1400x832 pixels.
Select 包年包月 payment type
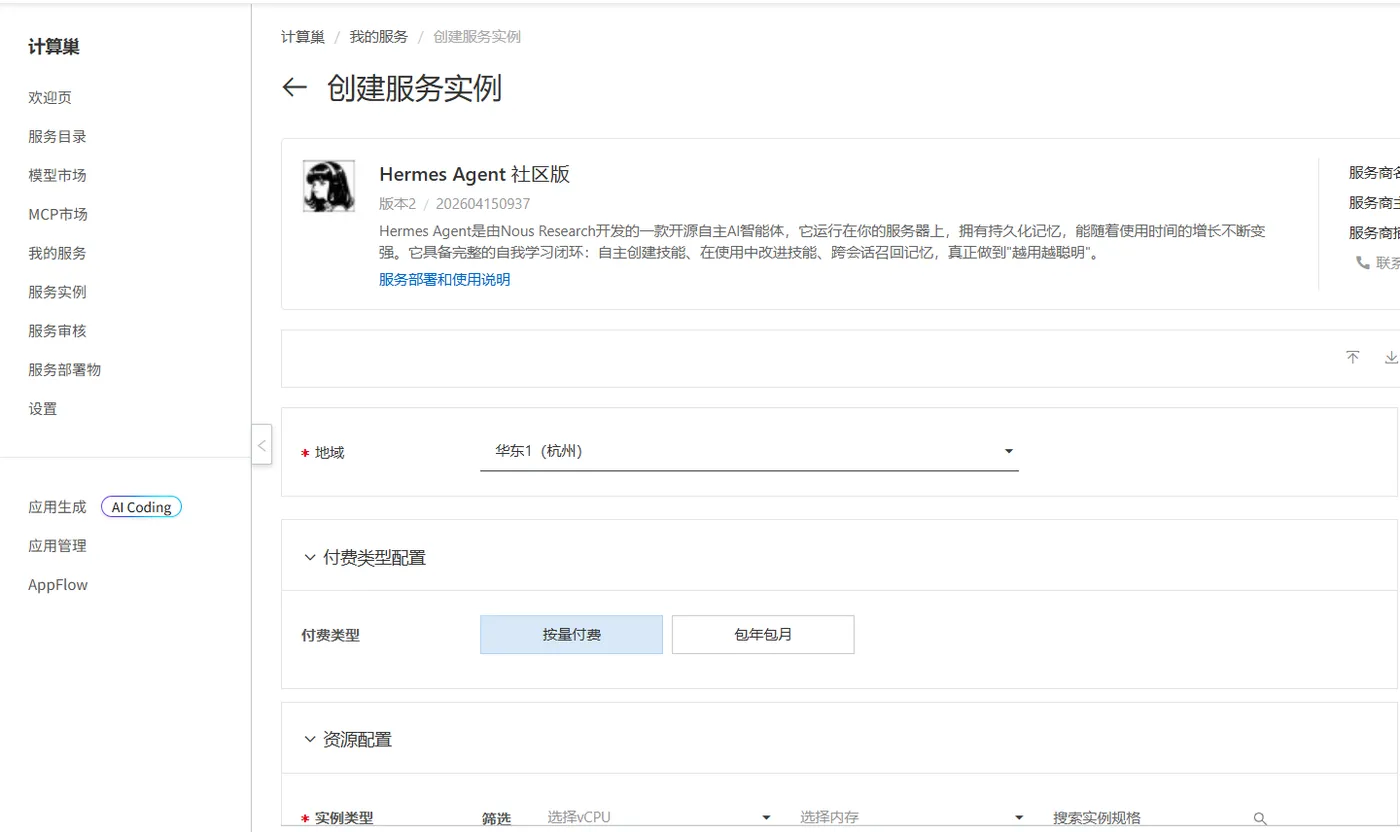point(763,635)
